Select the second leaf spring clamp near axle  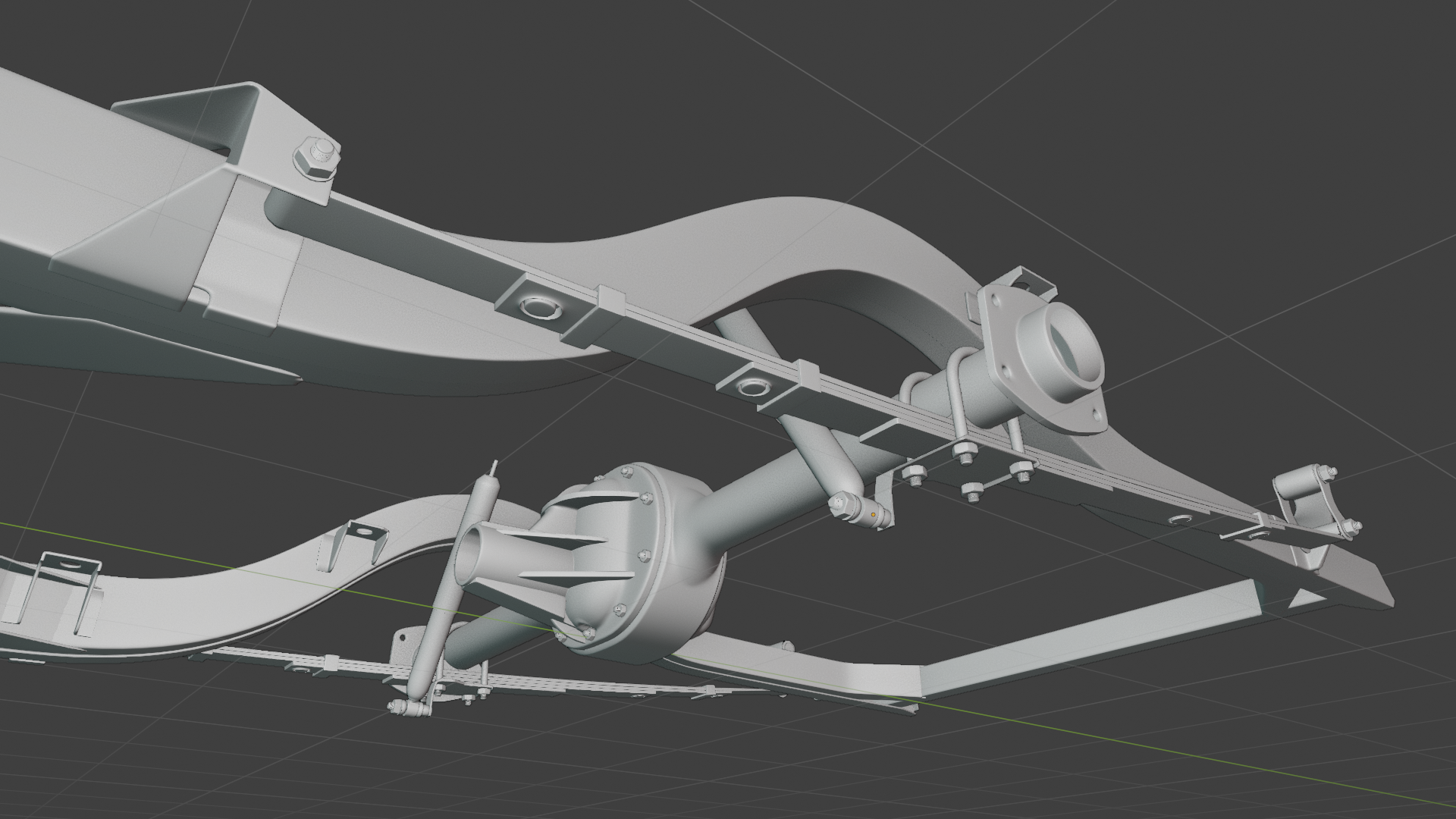[752, 388]
